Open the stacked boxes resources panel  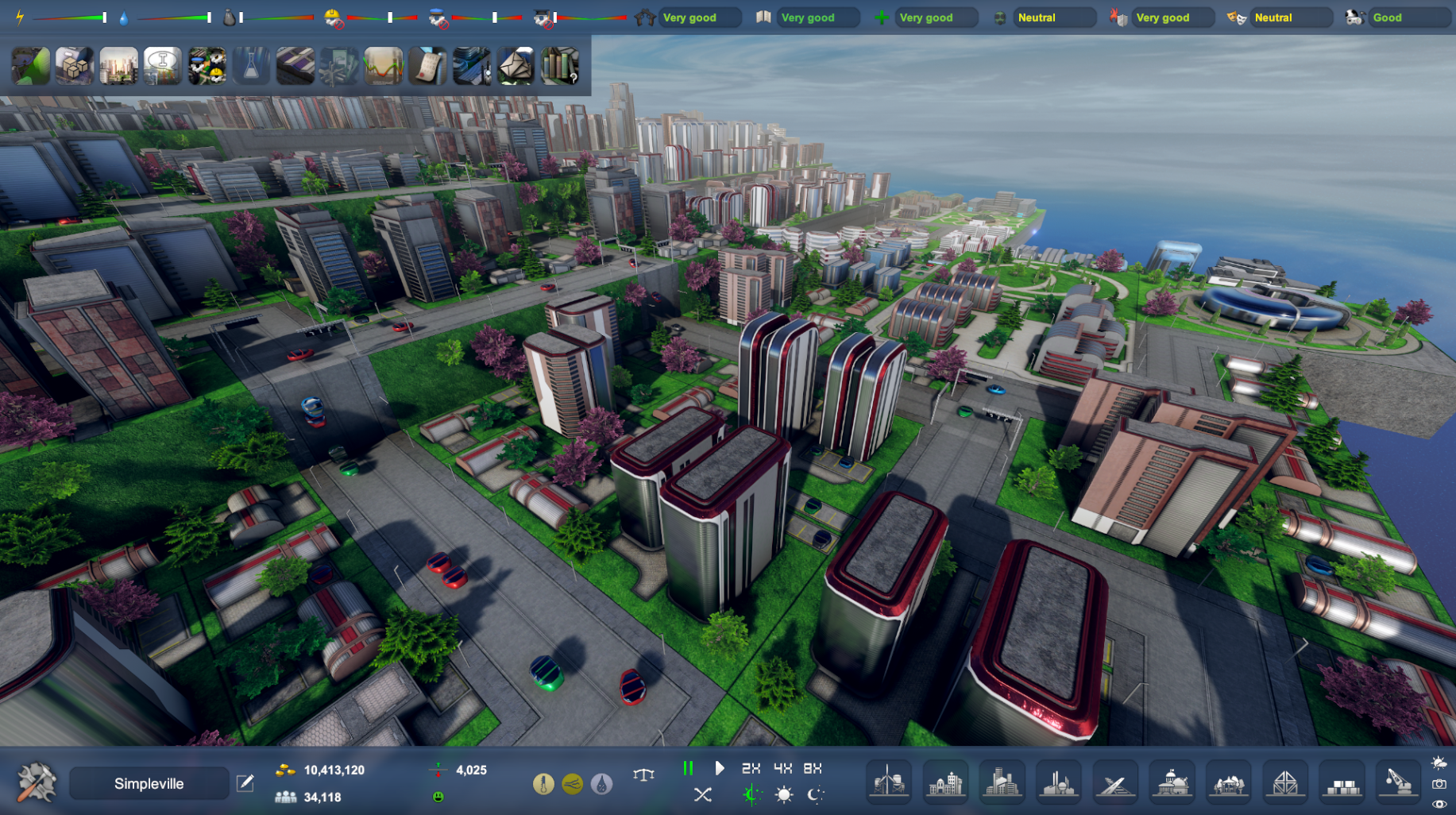[x=75, y=65]
